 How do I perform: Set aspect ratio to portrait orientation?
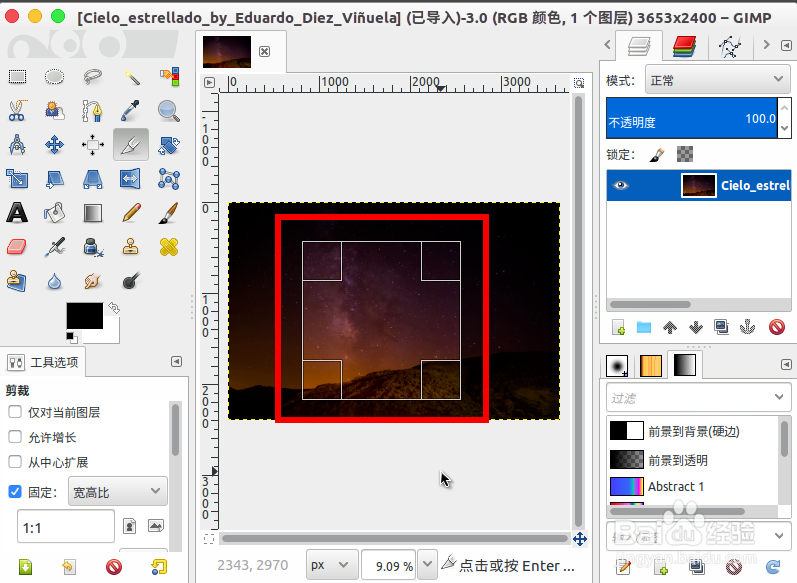(130, 526)
